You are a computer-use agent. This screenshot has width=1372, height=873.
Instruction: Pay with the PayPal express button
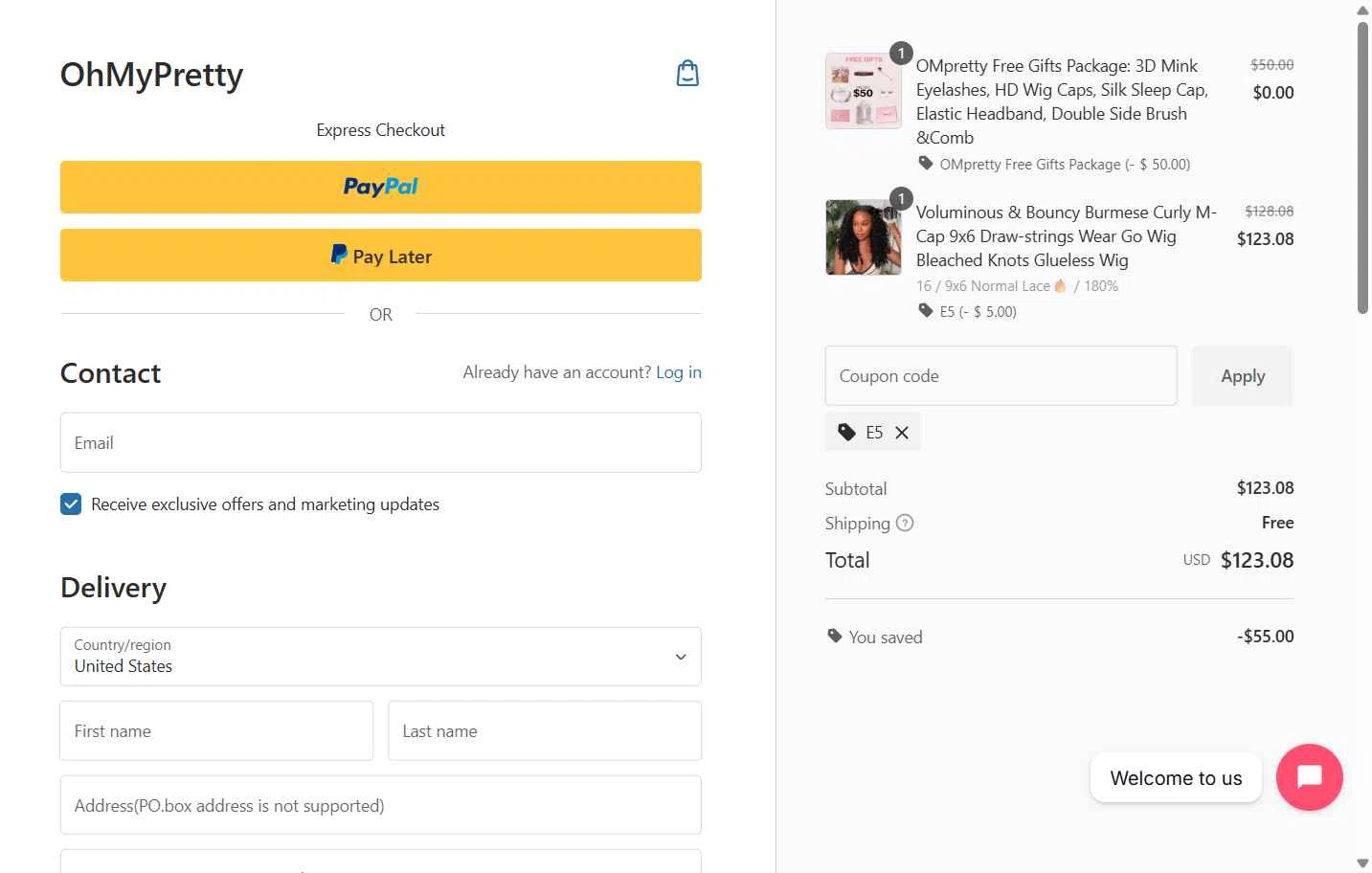(381, 187)
